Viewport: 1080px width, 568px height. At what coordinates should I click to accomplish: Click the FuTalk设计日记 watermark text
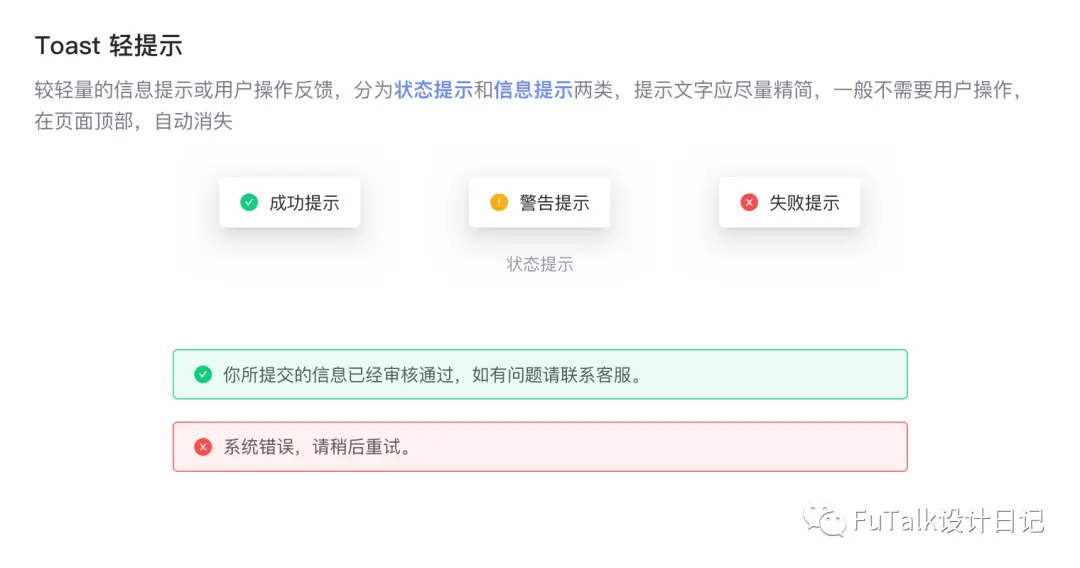[x=948, y=521]
